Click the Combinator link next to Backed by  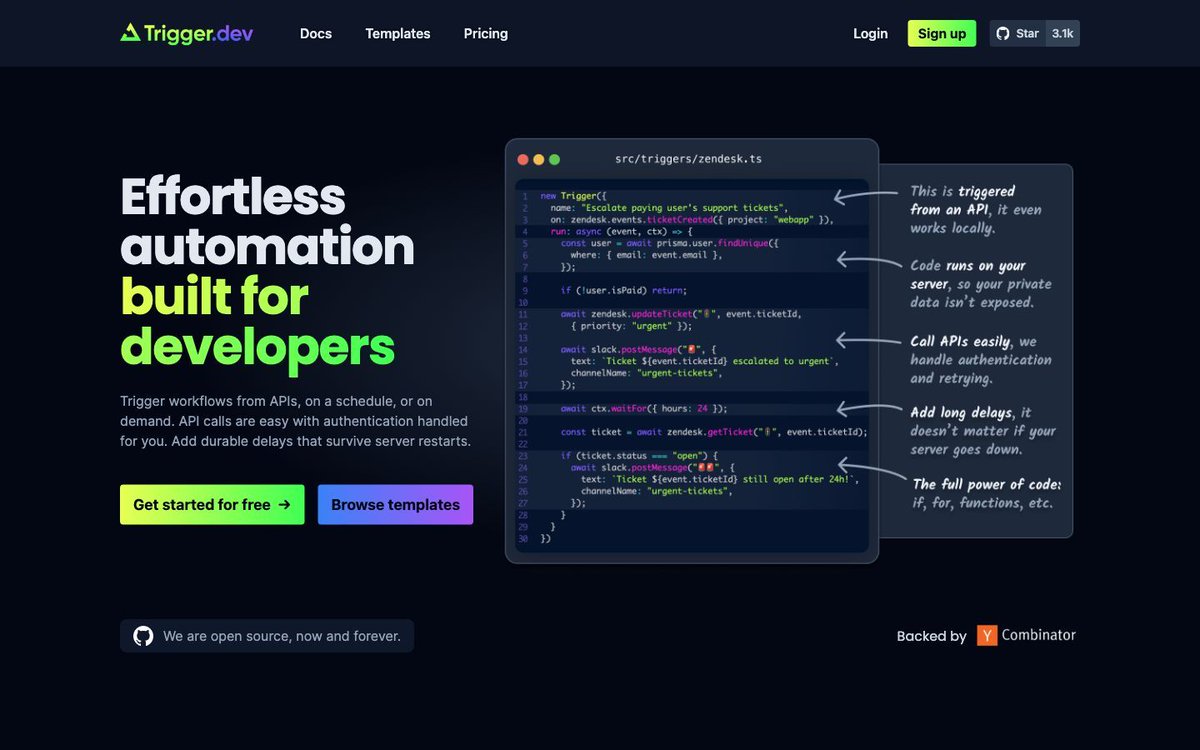click(1038, 635)
